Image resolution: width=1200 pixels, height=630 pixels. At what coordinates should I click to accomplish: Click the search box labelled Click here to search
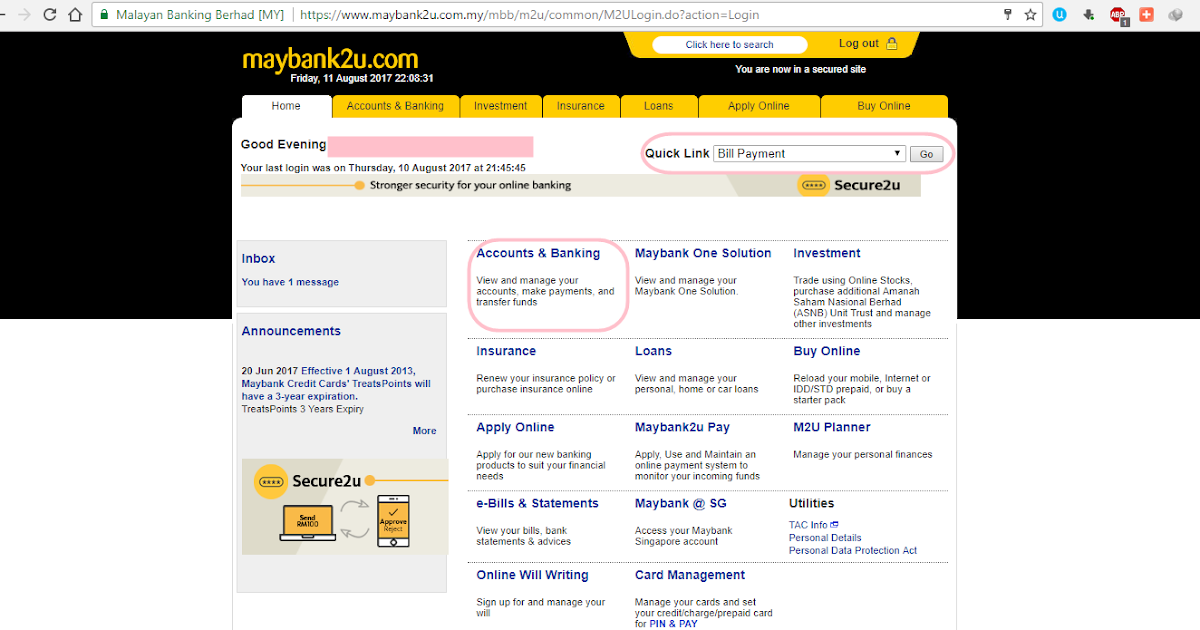[x=729, y=44]
